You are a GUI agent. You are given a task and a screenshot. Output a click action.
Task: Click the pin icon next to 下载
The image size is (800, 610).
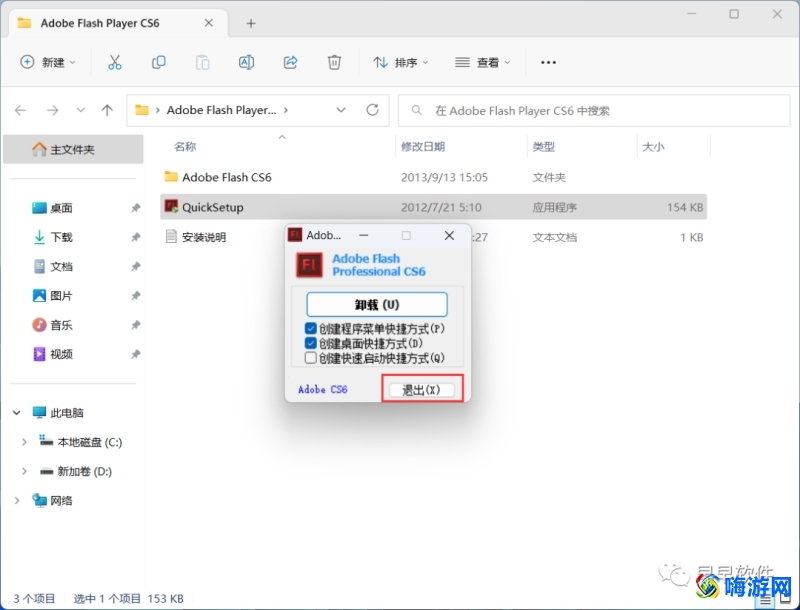coord(135,237)
